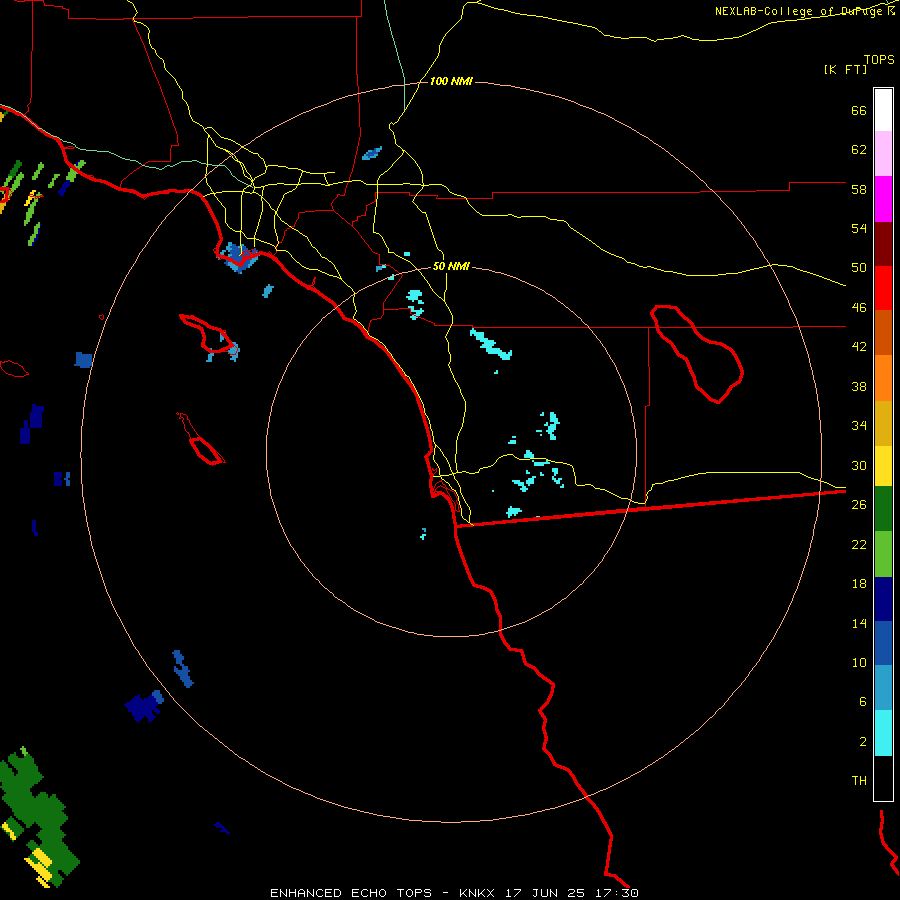The image size is (900, 900).
Task: Click the white swatch in the tops legend
Action: point(883,110)
